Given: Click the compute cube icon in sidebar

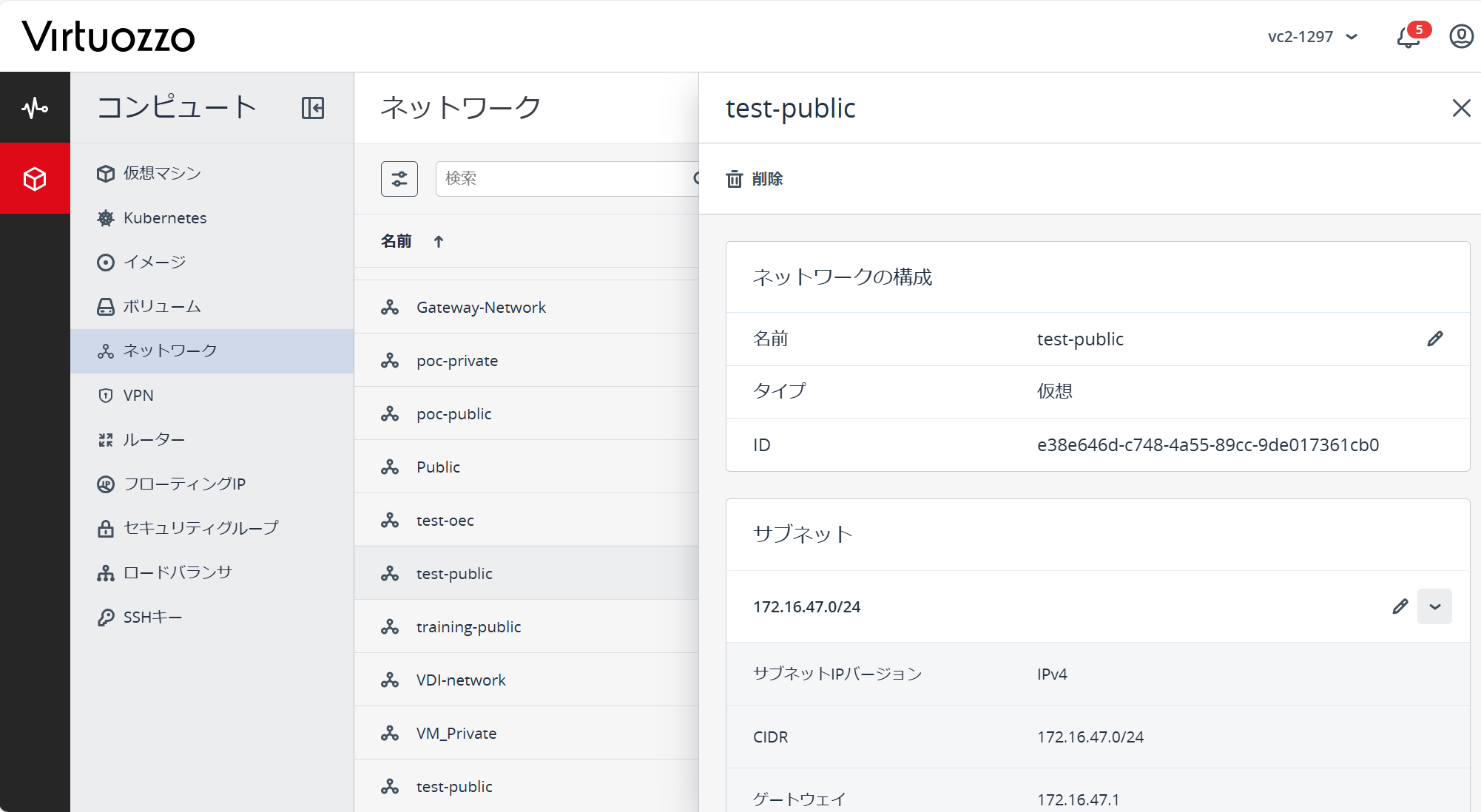Looking at the screenshot, I should tap(35, 179).
